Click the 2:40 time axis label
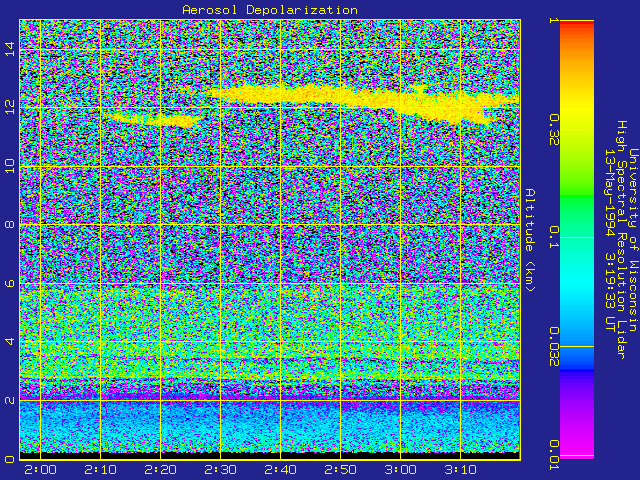The height and width of the screenshot is (480, 640). pos(280,470)
